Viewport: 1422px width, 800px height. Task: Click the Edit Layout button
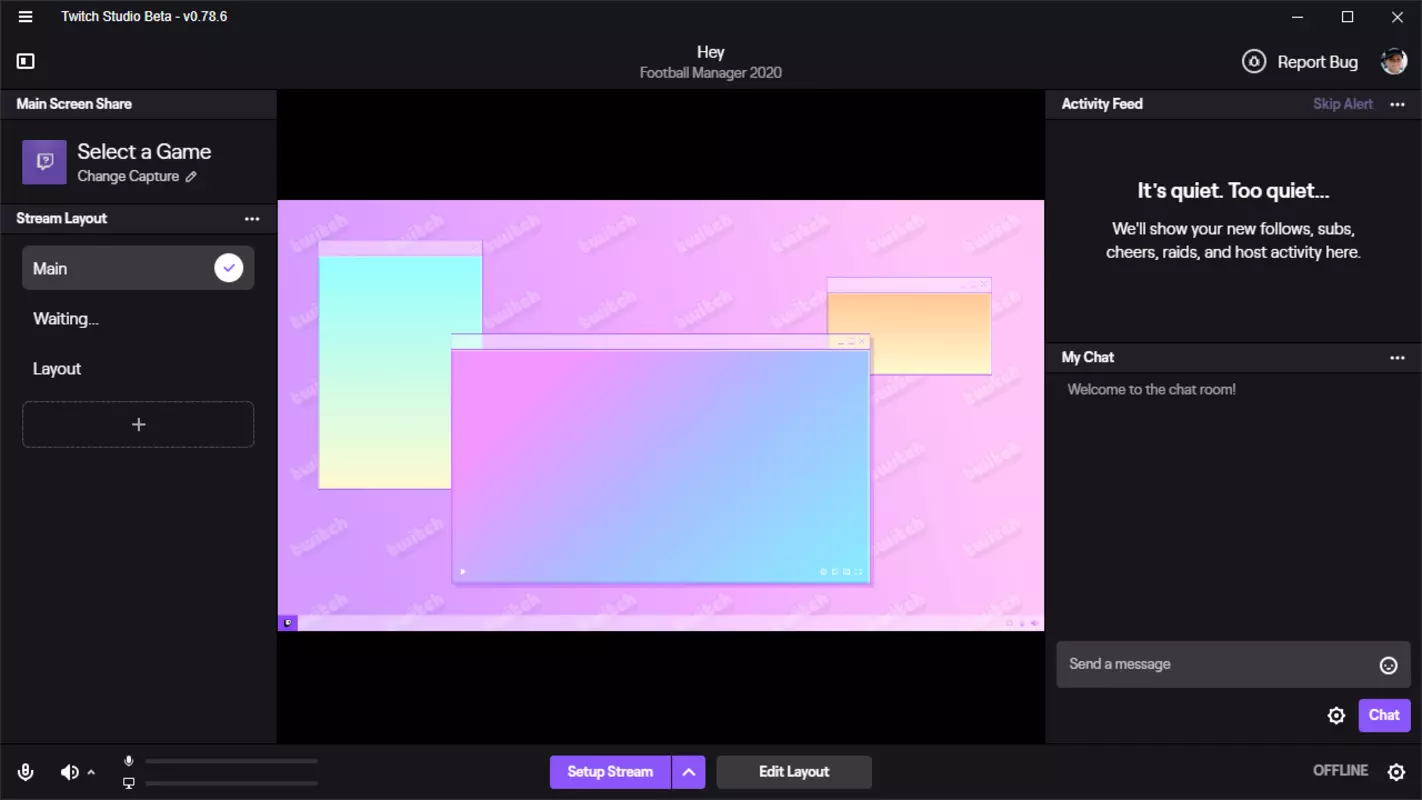point(794,772)
